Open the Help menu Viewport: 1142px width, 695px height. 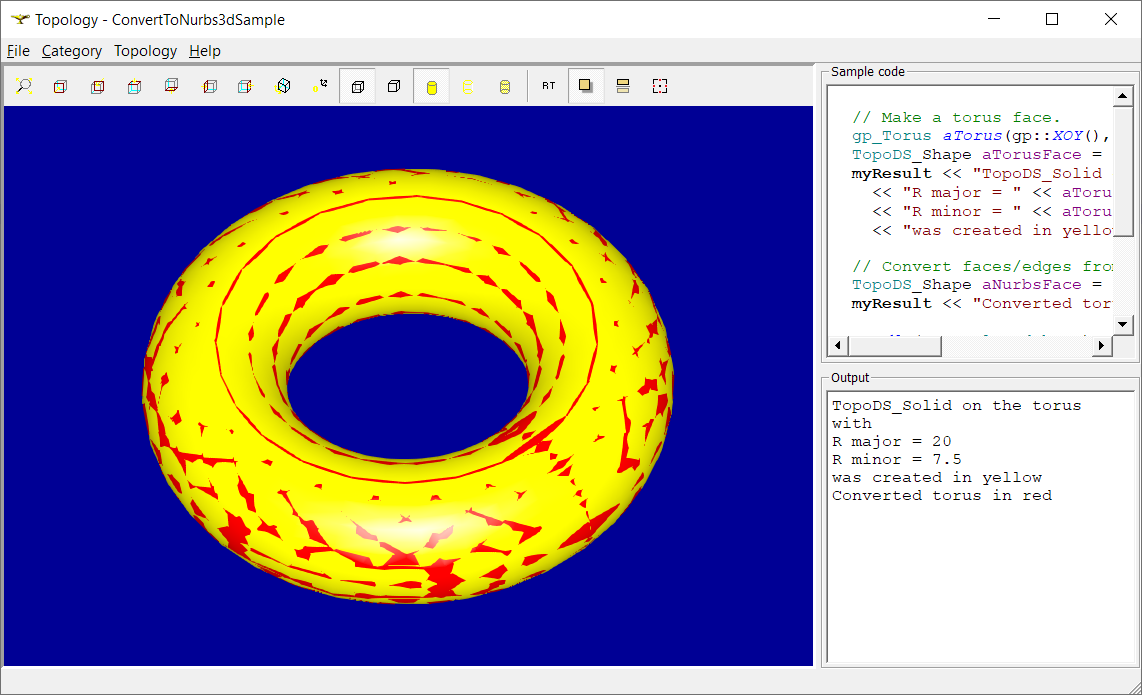tap(205, 51)
